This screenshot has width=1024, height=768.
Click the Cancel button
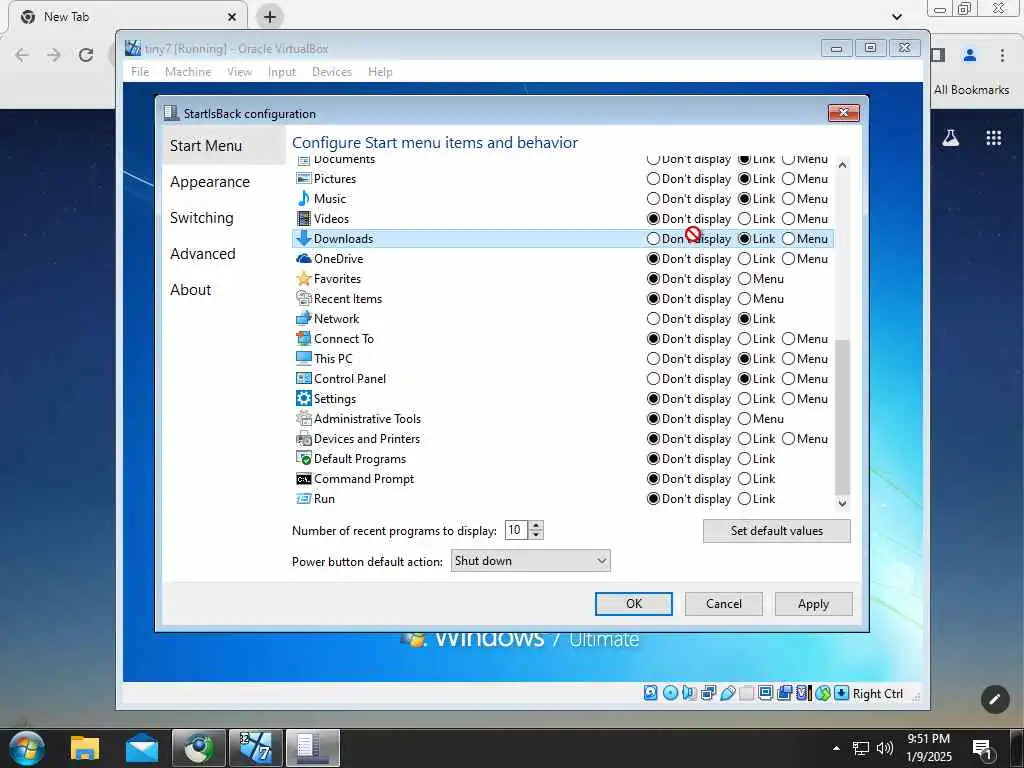724,603
